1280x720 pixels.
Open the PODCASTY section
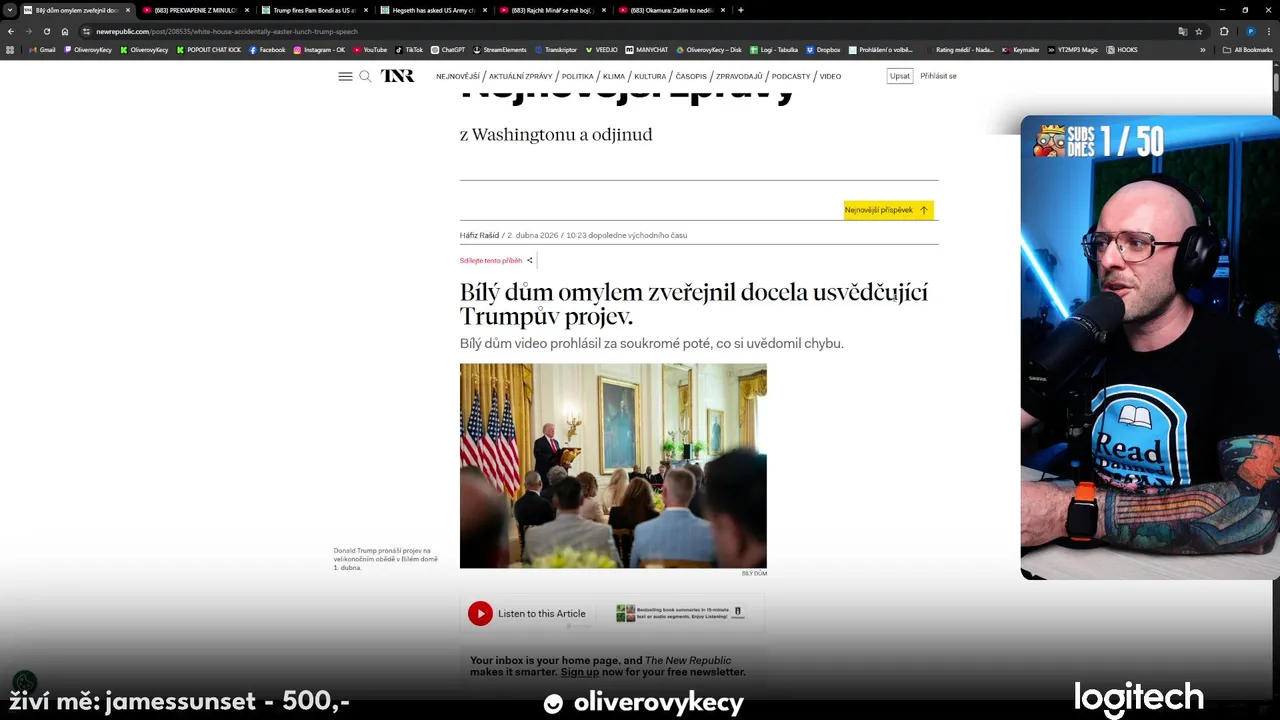(x=791, y=76)
